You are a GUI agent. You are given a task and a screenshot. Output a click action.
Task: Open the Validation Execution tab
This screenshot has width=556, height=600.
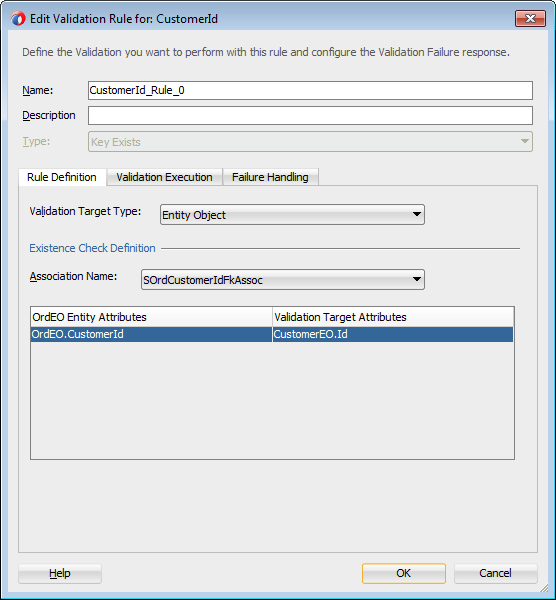pyautogui.click(x=165, y=177)
